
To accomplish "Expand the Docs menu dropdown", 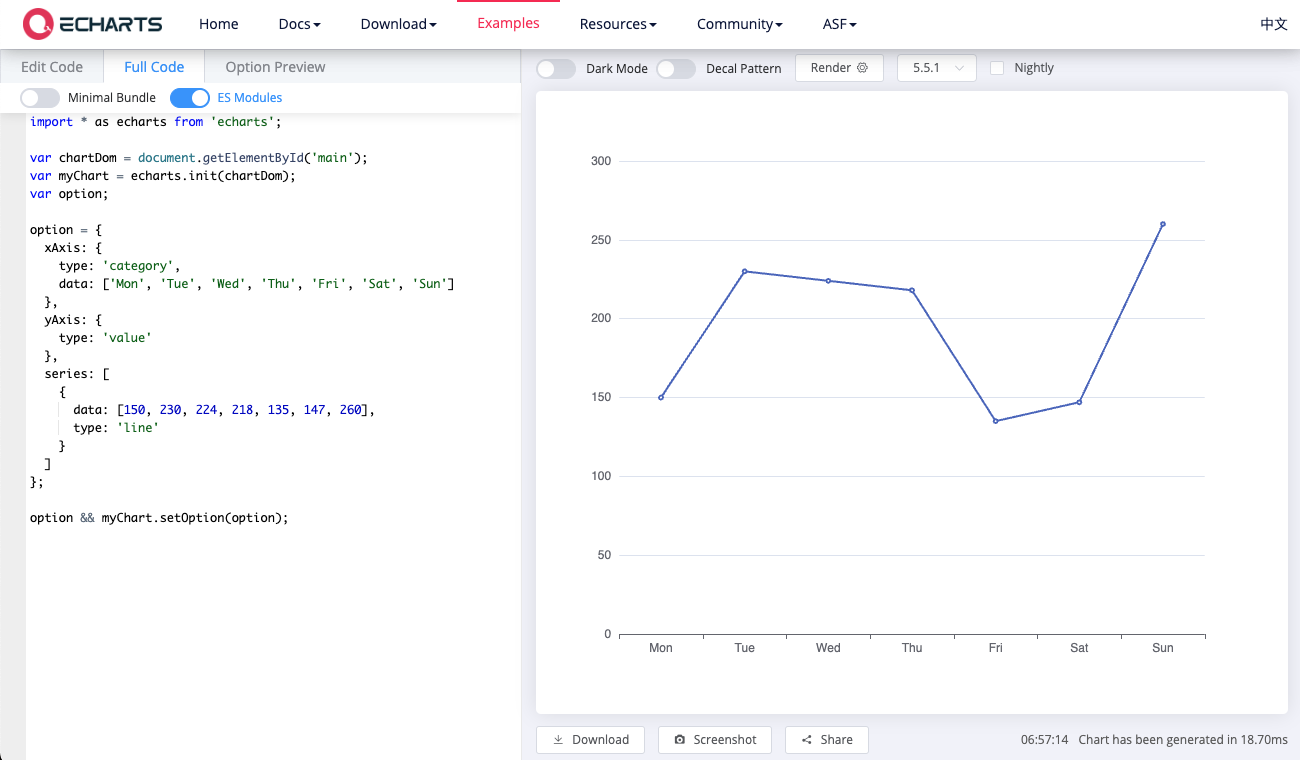I will pyautogui.click(x=299, y=24).
